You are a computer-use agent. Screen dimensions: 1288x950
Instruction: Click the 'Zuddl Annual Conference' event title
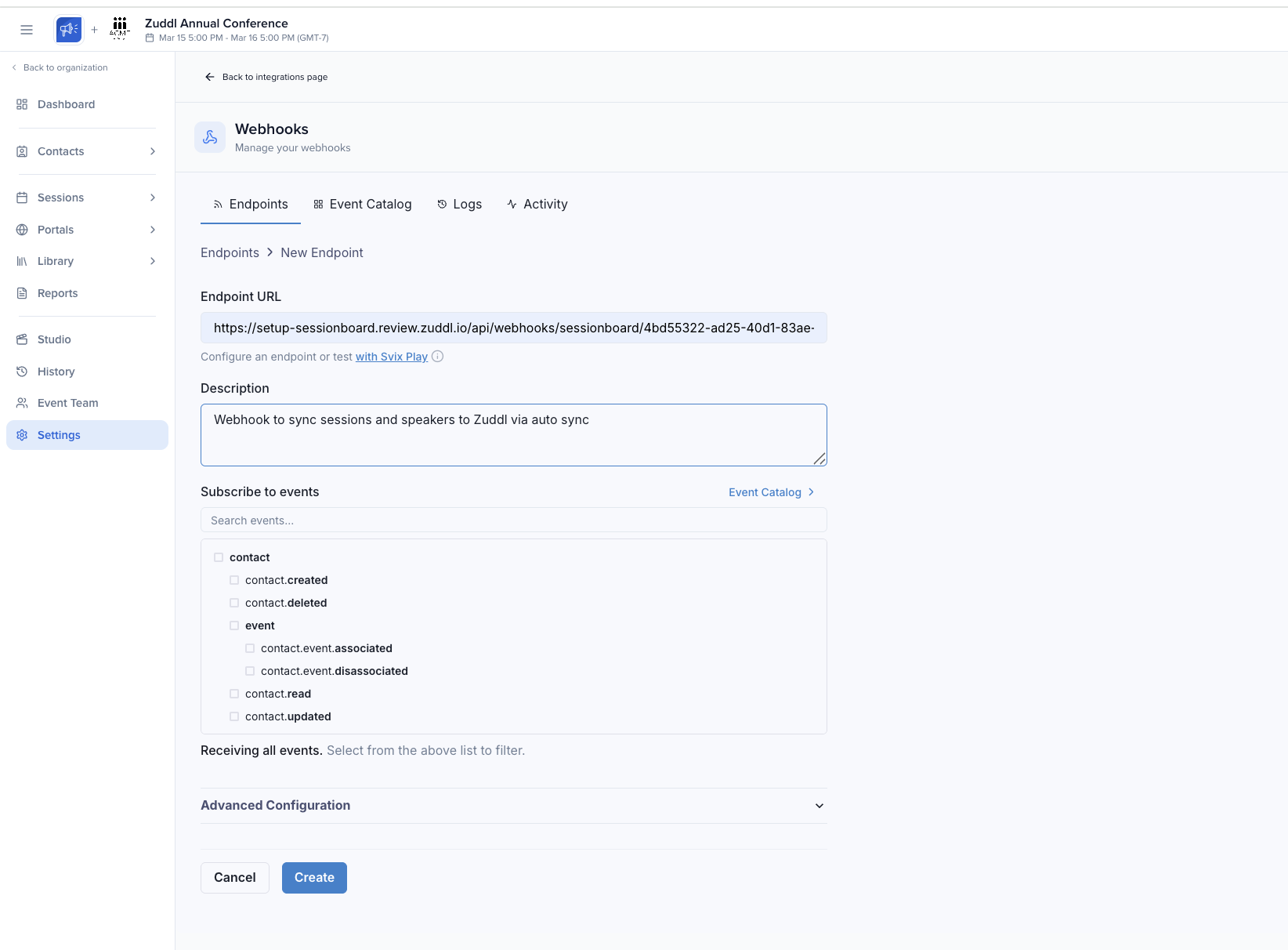pyautogui.click(x=216, y=24)
